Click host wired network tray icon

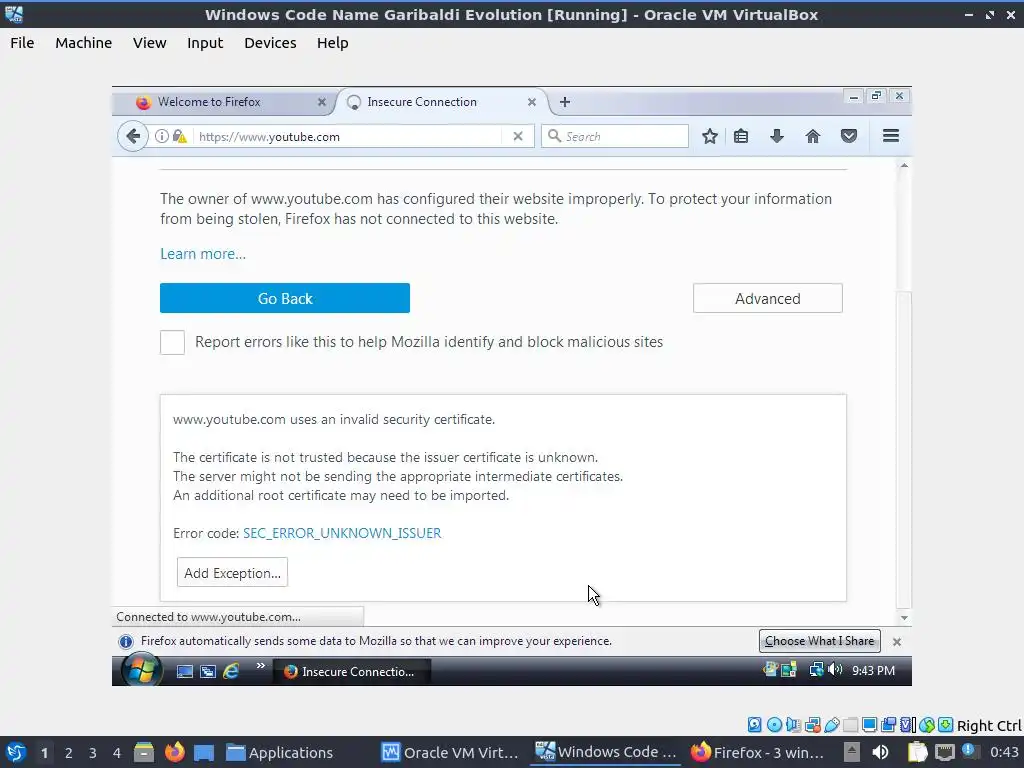point(944,752)
